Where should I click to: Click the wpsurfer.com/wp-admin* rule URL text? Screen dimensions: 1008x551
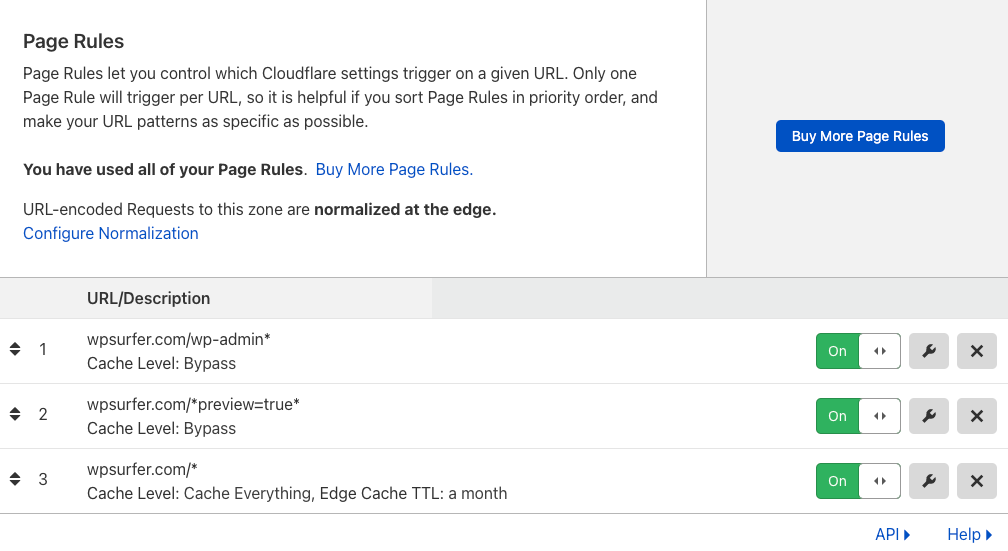(179, 339)
